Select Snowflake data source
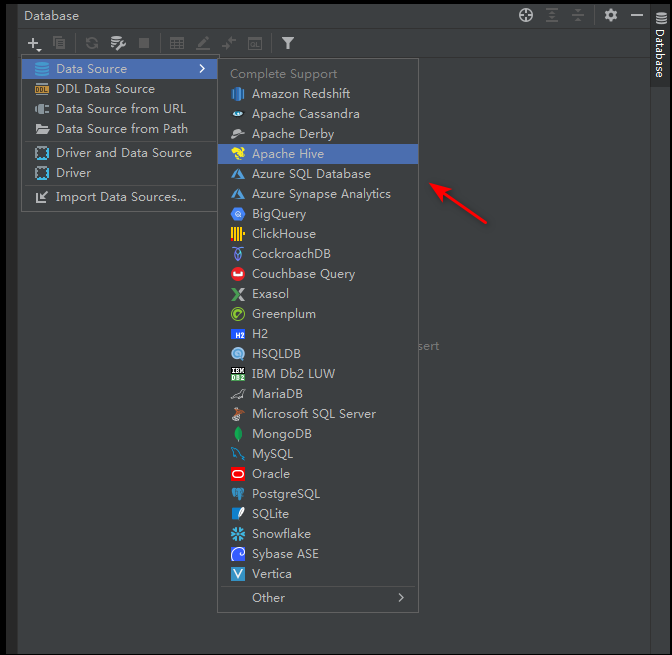This screenshot has width=672, height=655. point(318,534)
